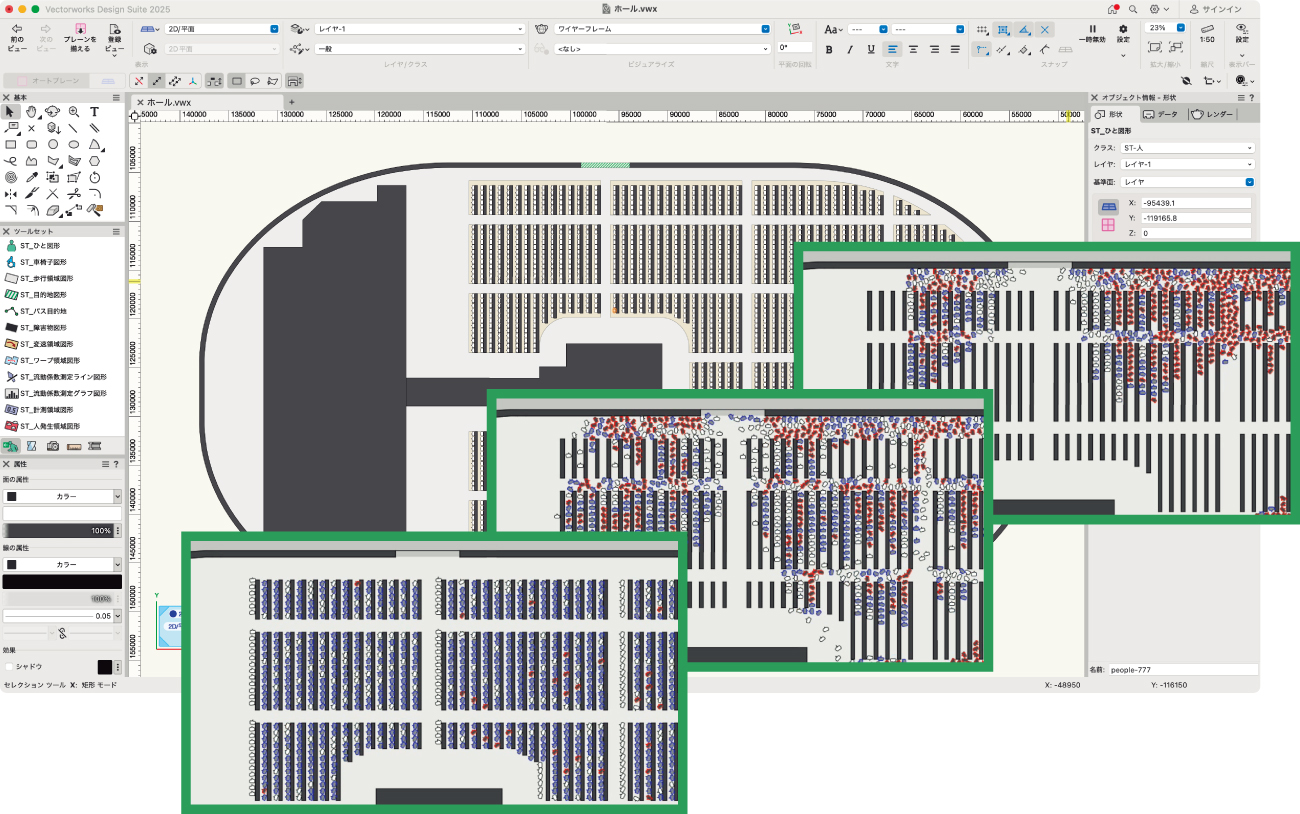Switch to the データ tab
The width and height of the screenshot is (1300, 814).
(1162, 115)
